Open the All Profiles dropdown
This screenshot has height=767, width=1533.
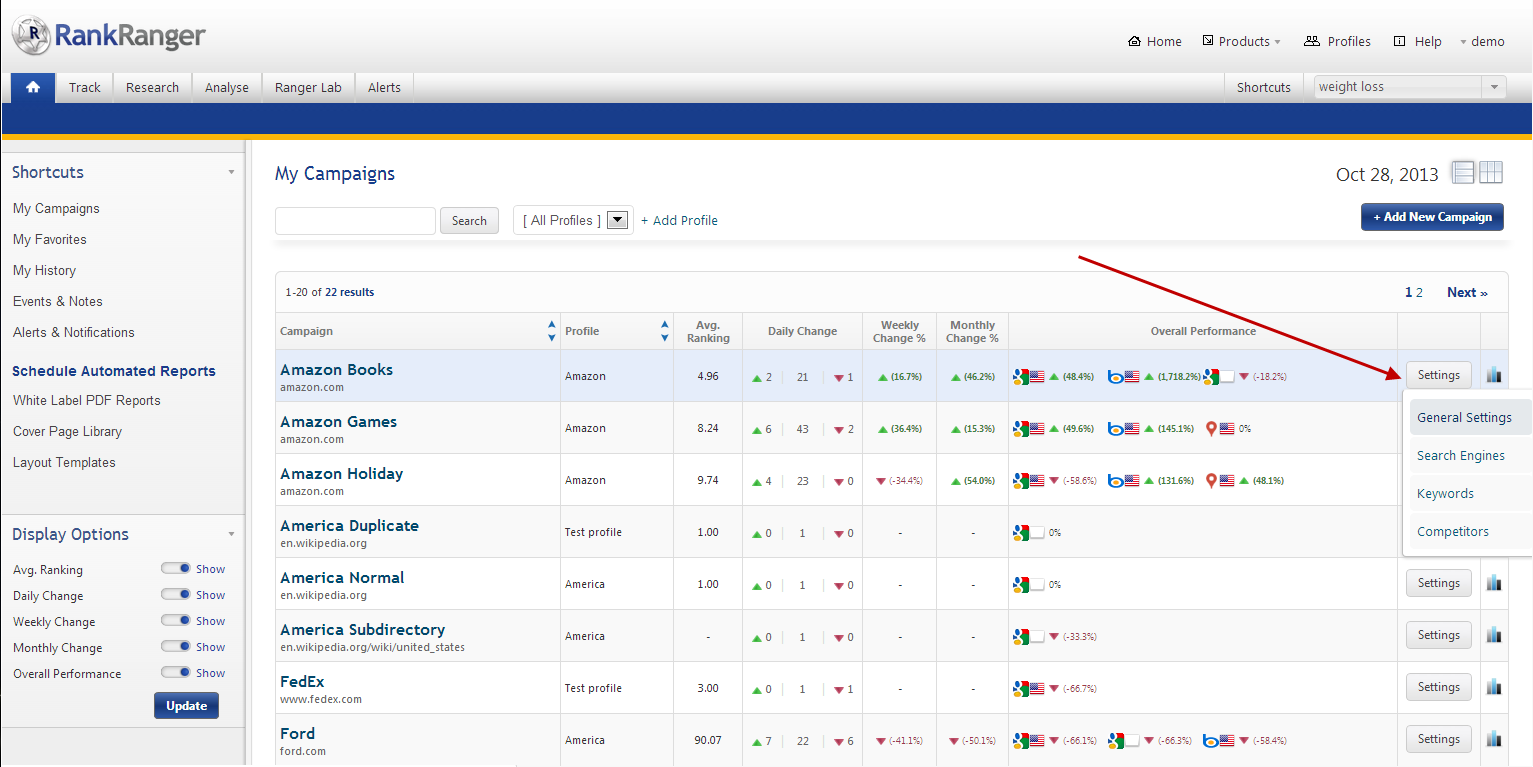pos(618,221)
